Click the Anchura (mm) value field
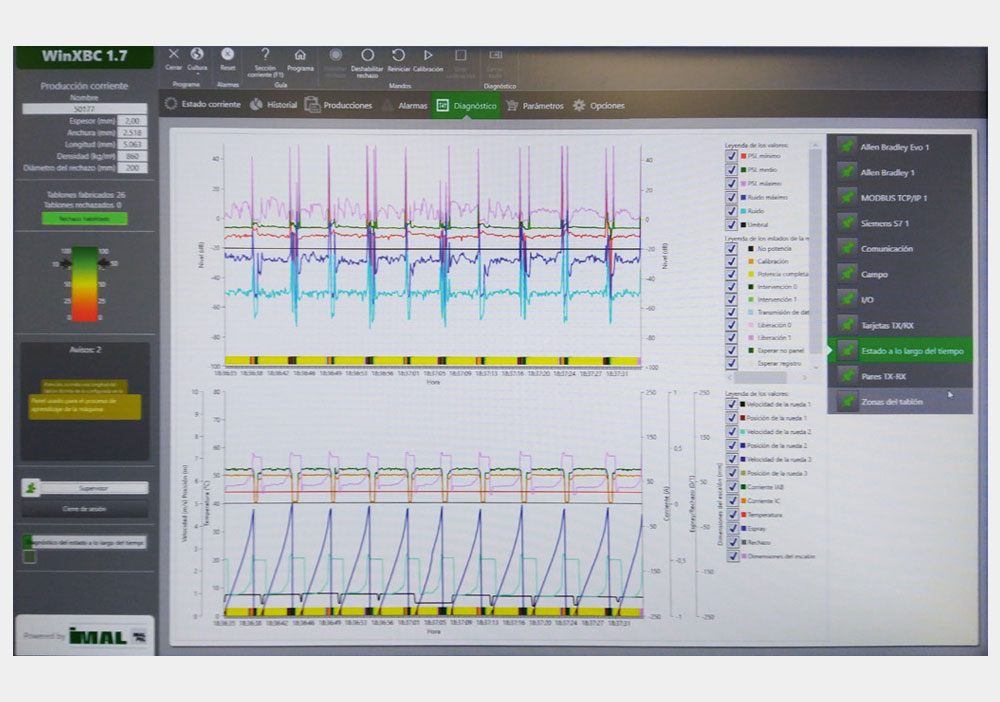The image size is (1000, 702). click(x=132, y=133)
